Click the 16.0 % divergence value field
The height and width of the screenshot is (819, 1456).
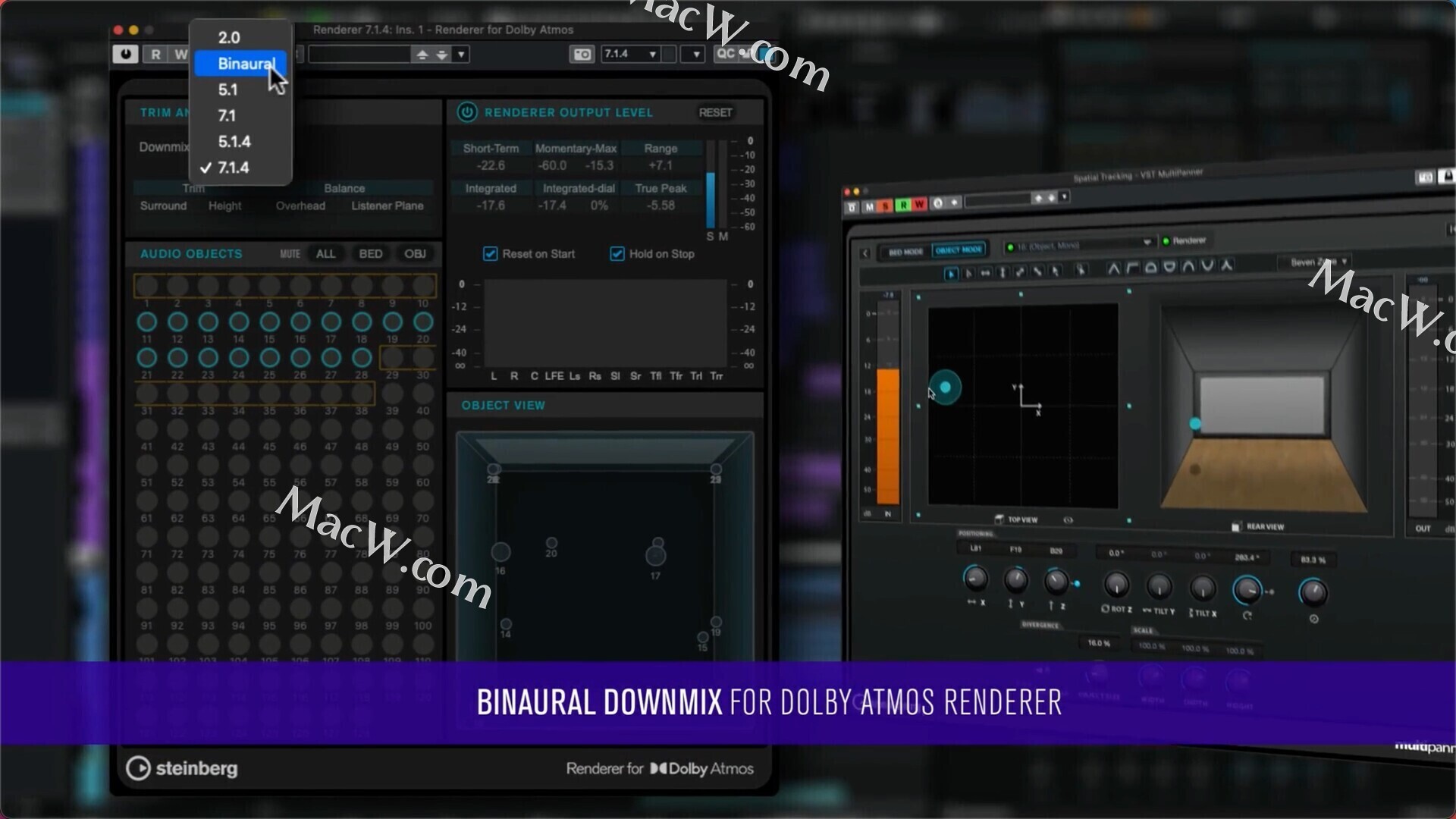(x=1099, y=643)
